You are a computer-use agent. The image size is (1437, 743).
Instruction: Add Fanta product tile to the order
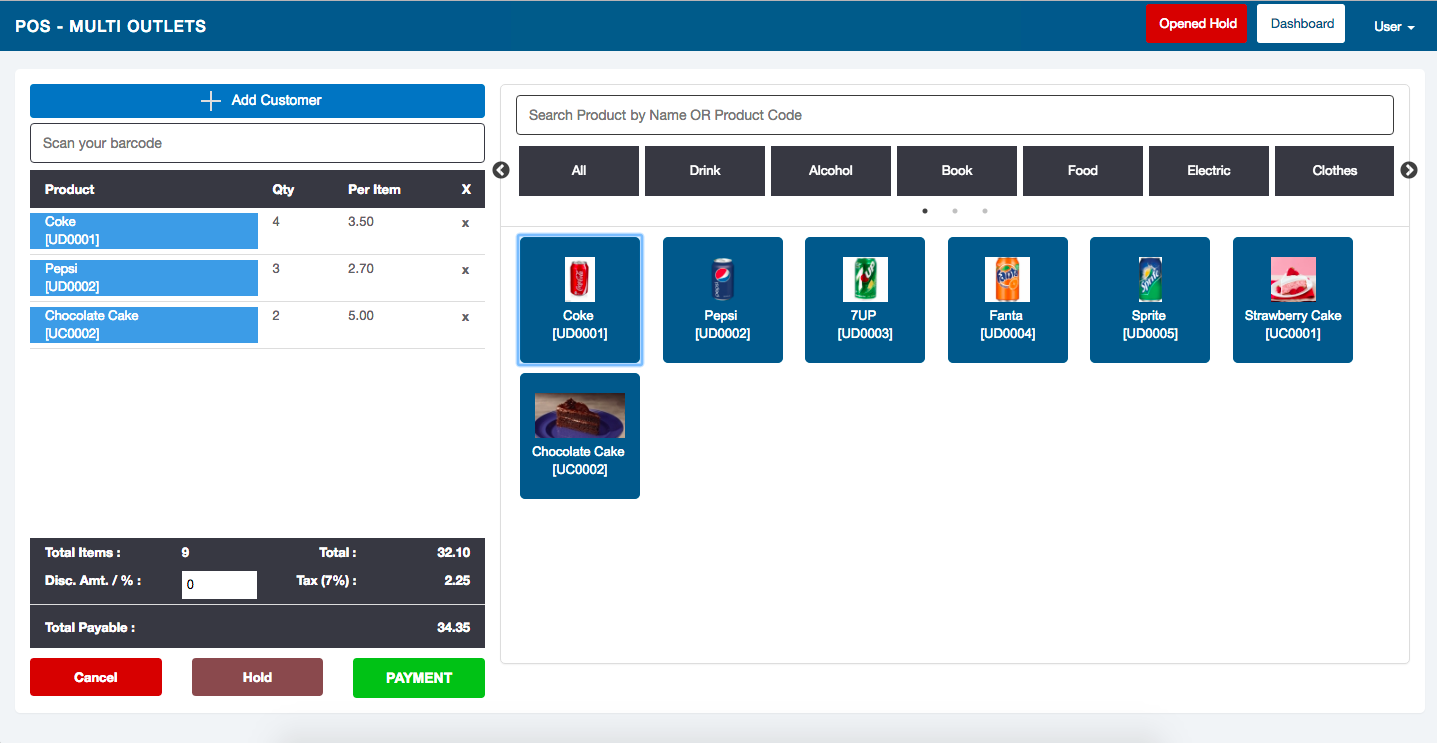(1008, 300)
